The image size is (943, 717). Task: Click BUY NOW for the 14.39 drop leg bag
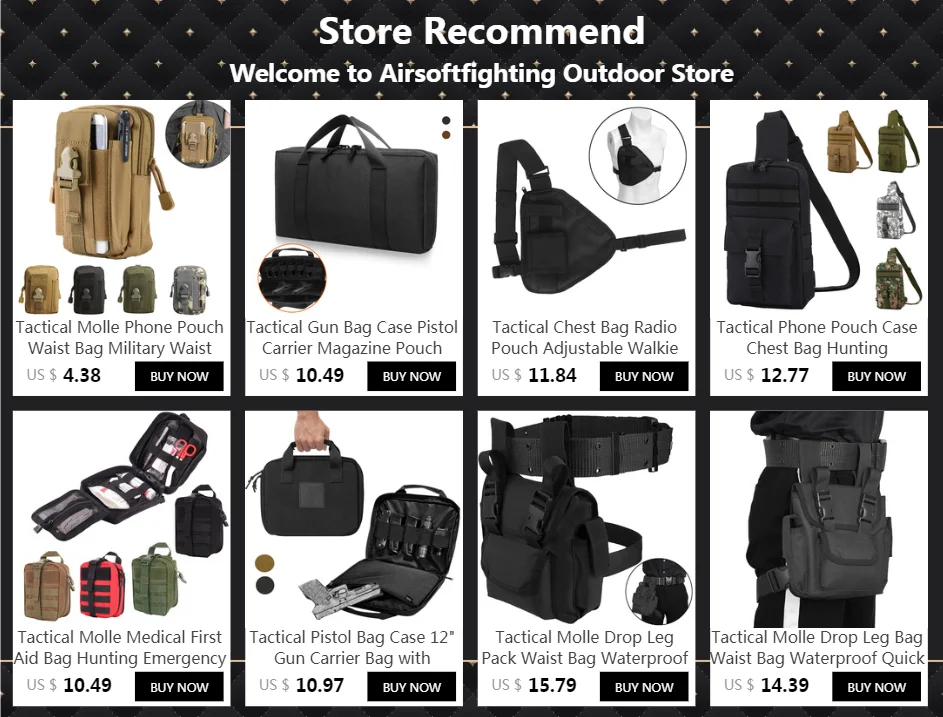(876, 687)
